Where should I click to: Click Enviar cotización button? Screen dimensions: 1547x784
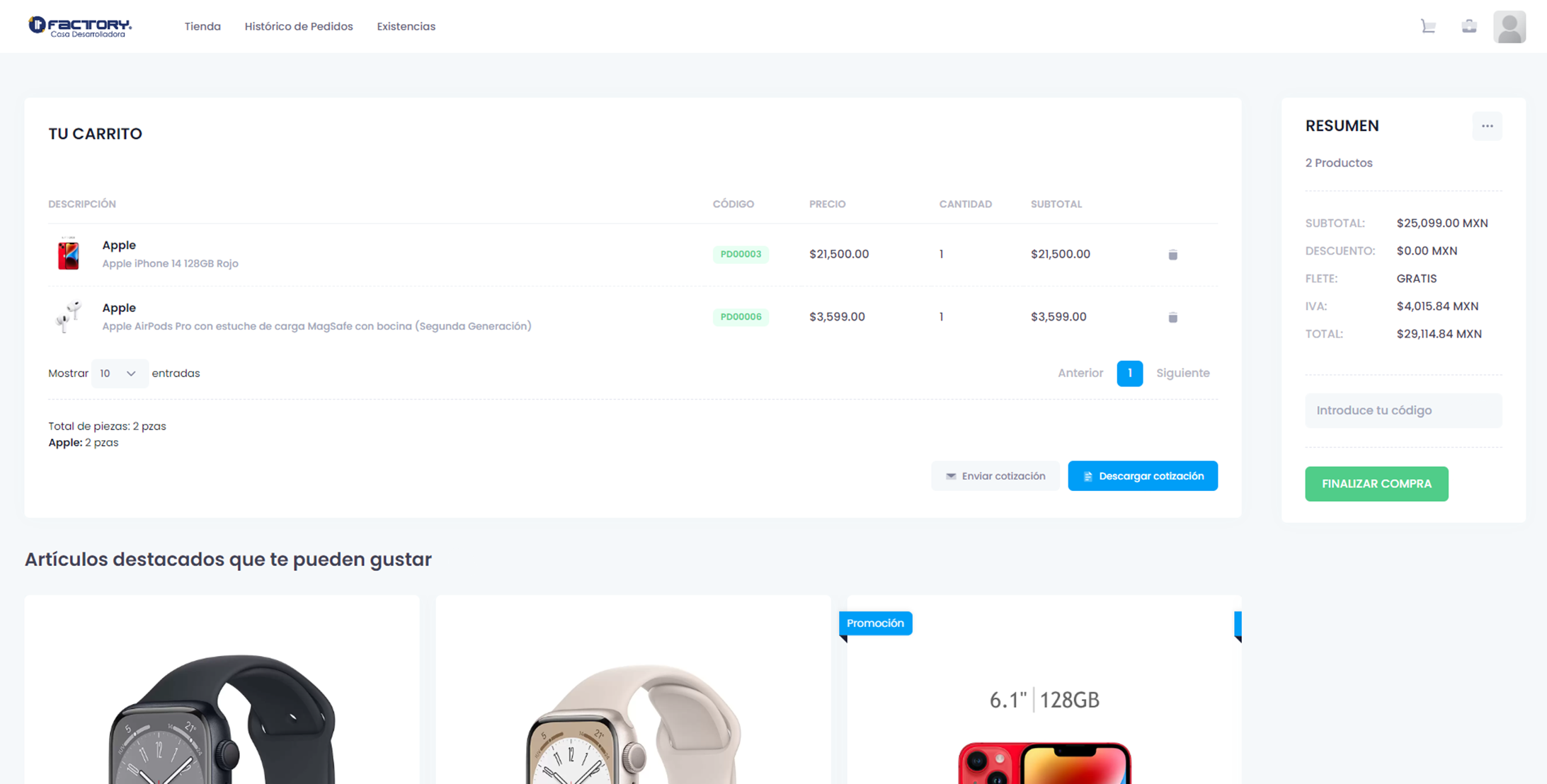coord(995,476)
